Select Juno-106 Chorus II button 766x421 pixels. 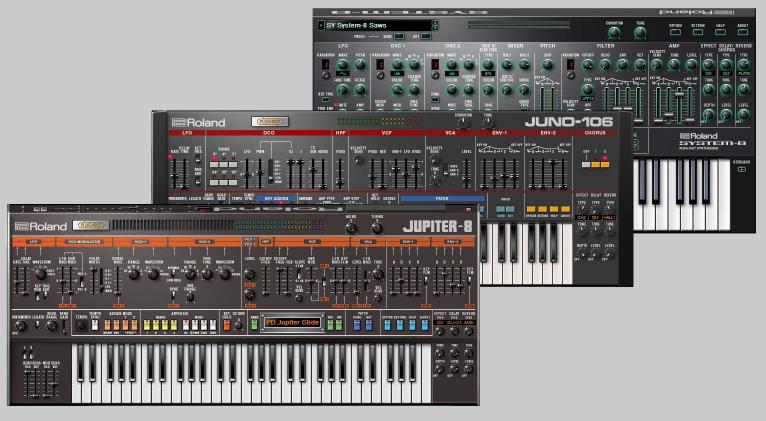coord(605,165)
